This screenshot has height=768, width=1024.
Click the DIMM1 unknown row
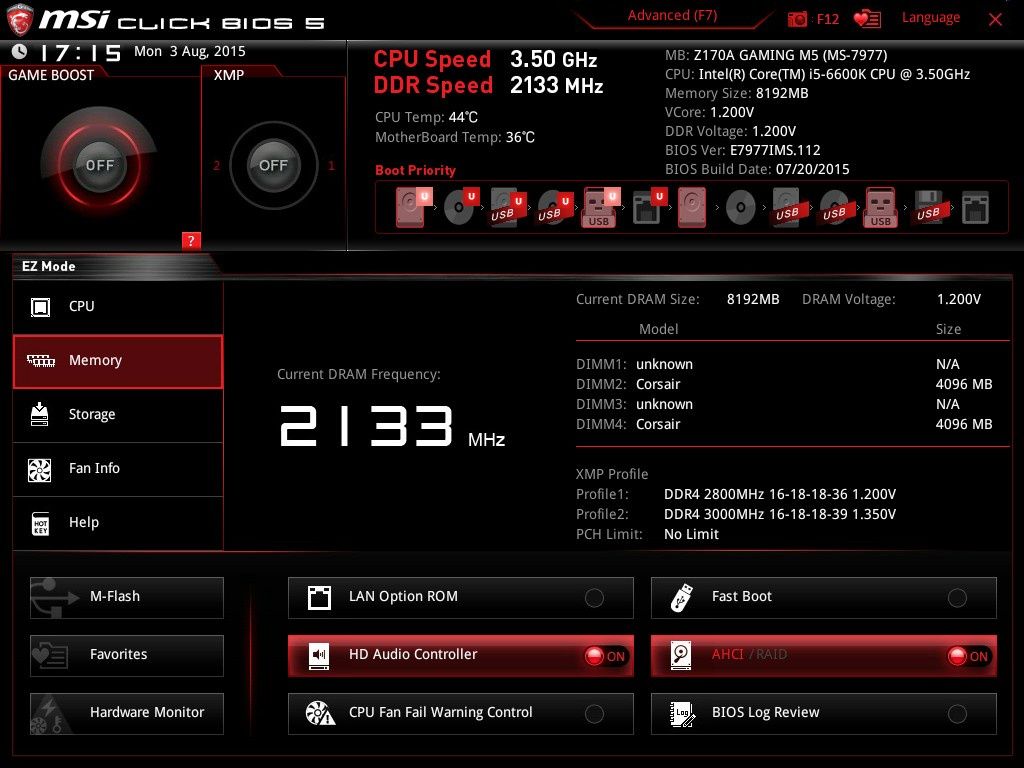[768, 364]
